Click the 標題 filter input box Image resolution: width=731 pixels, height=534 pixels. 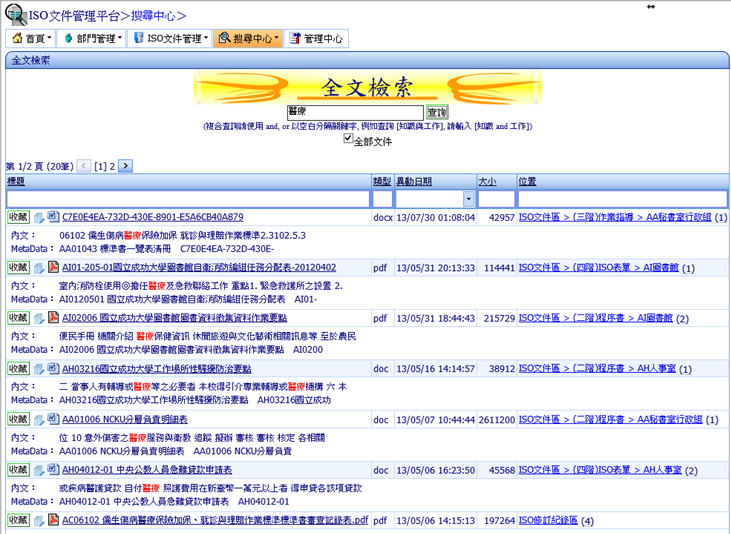[188, 199]
